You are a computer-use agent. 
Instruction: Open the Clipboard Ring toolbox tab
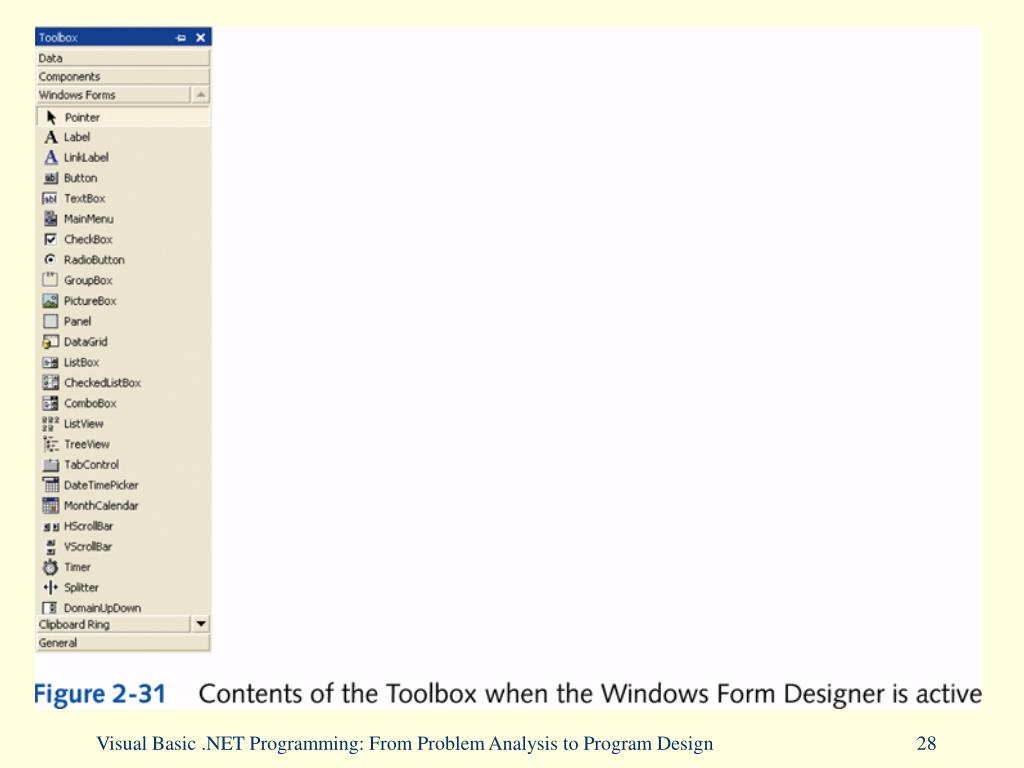coord(114,624)
